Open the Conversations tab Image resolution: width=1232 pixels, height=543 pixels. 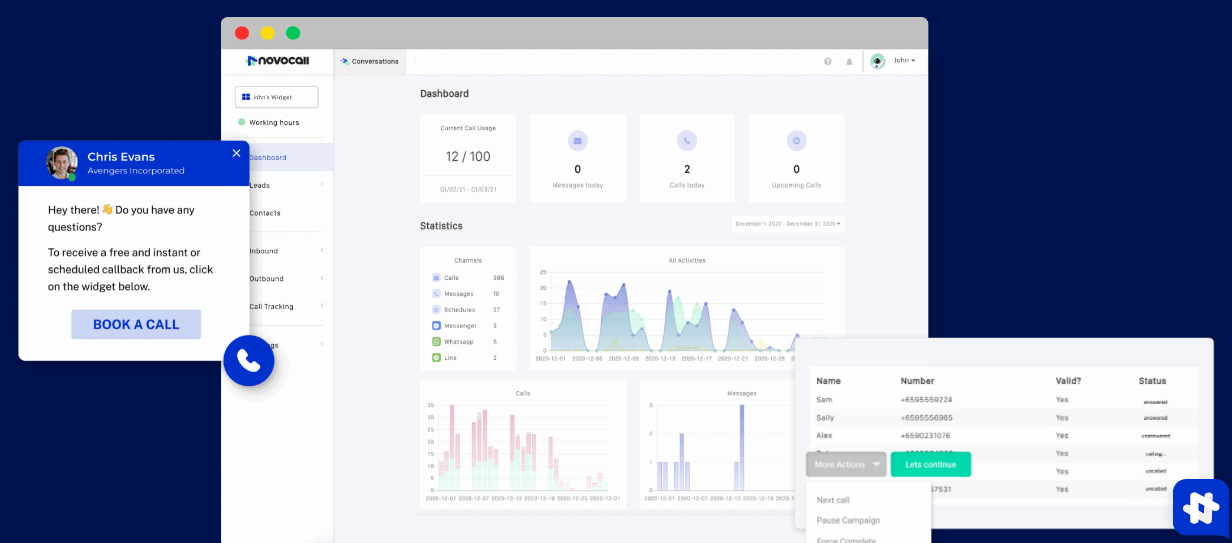tap(370, 61)
